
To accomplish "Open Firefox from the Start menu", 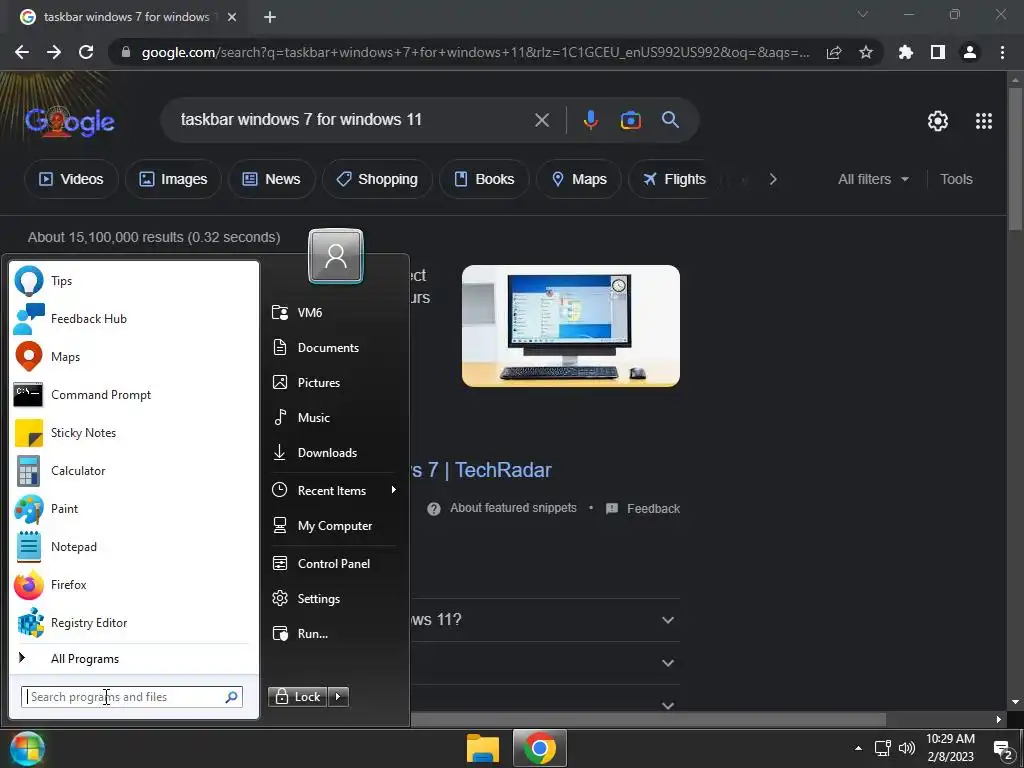I will point(134,584).
